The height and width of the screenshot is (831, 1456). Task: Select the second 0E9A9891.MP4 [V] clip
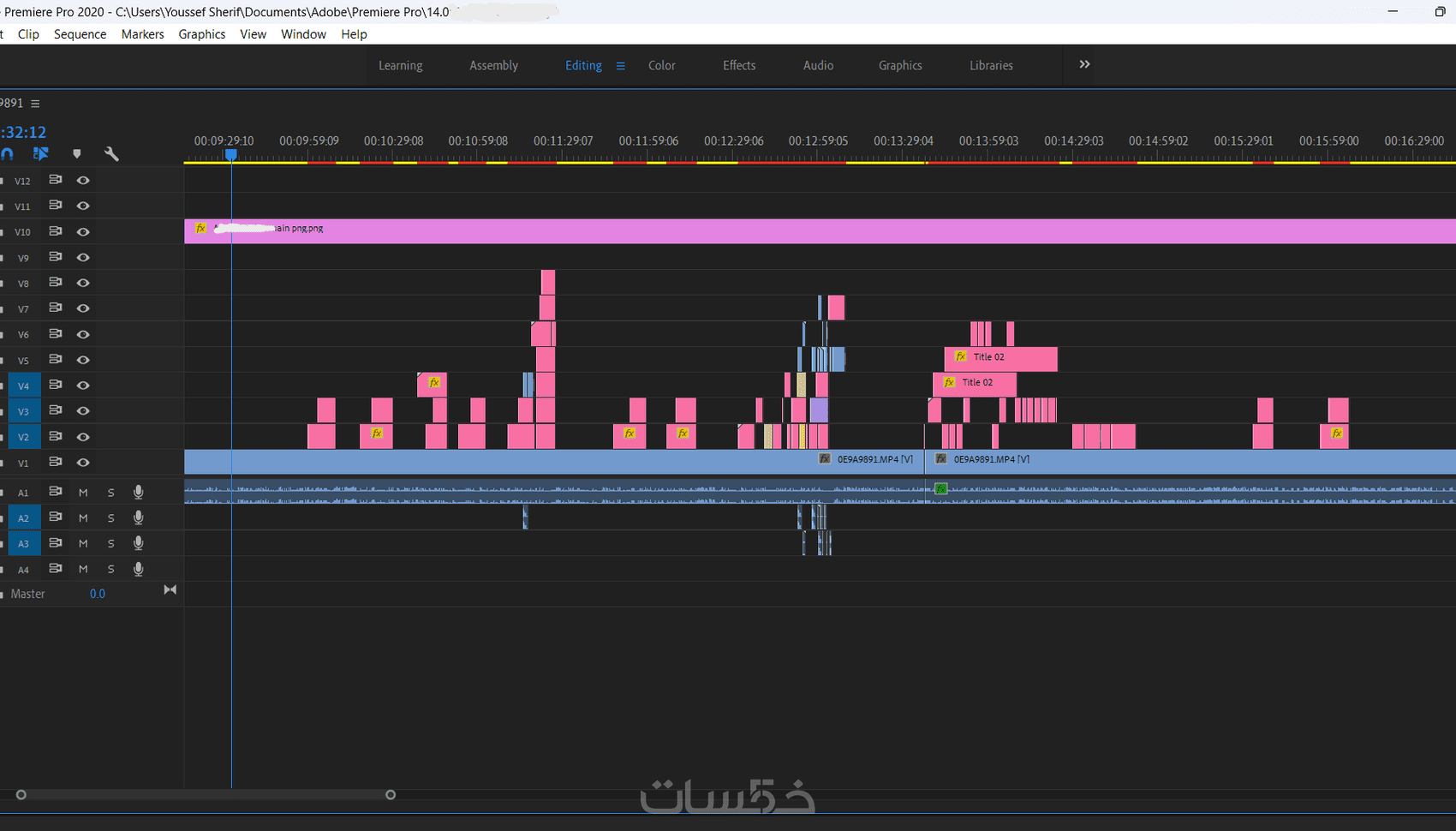coord(1190,461)
